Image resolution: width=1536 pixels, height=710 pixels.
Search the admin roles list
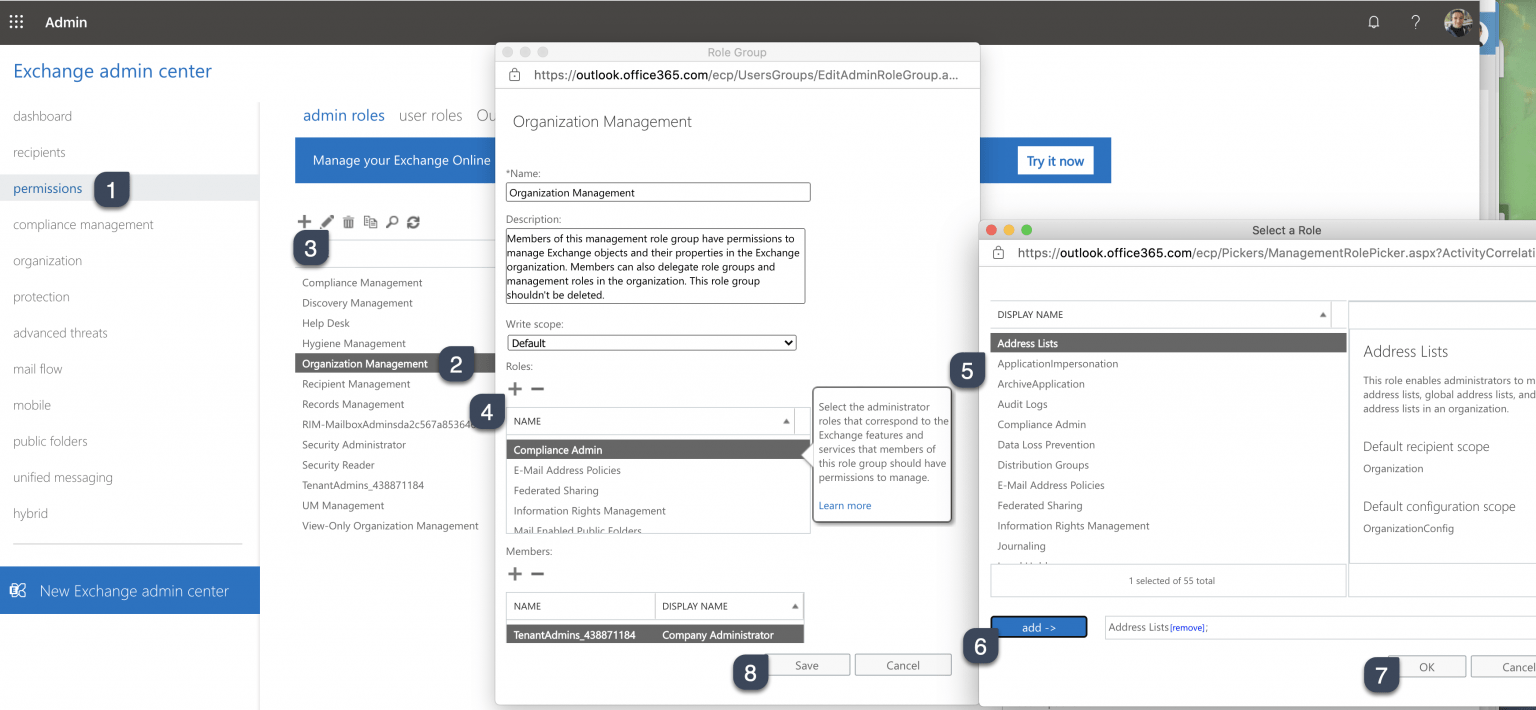click(x=391, y=221)
